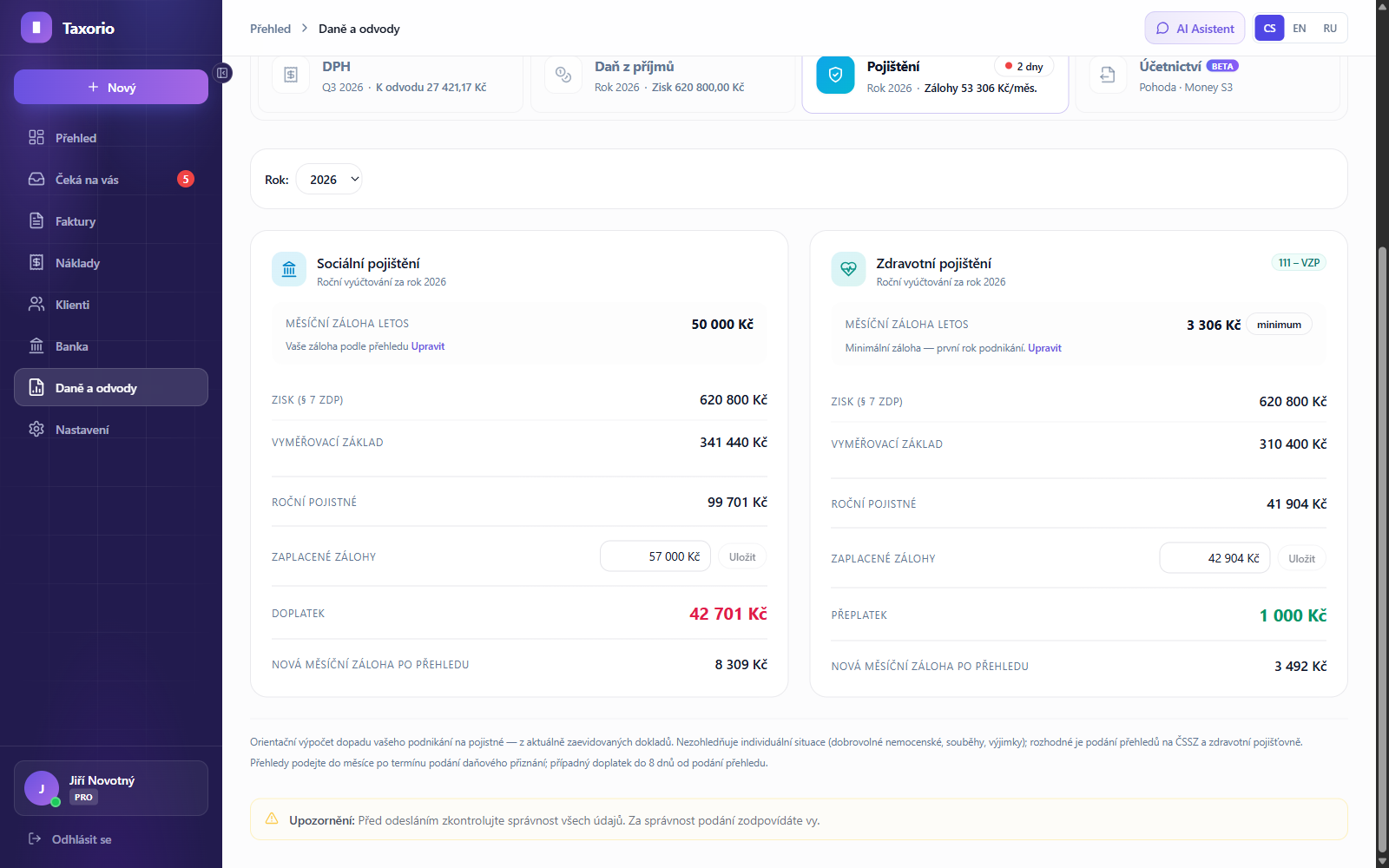Open the Náklady expenses section
This screenshot has height=868, width=1389.
[111, 263]
